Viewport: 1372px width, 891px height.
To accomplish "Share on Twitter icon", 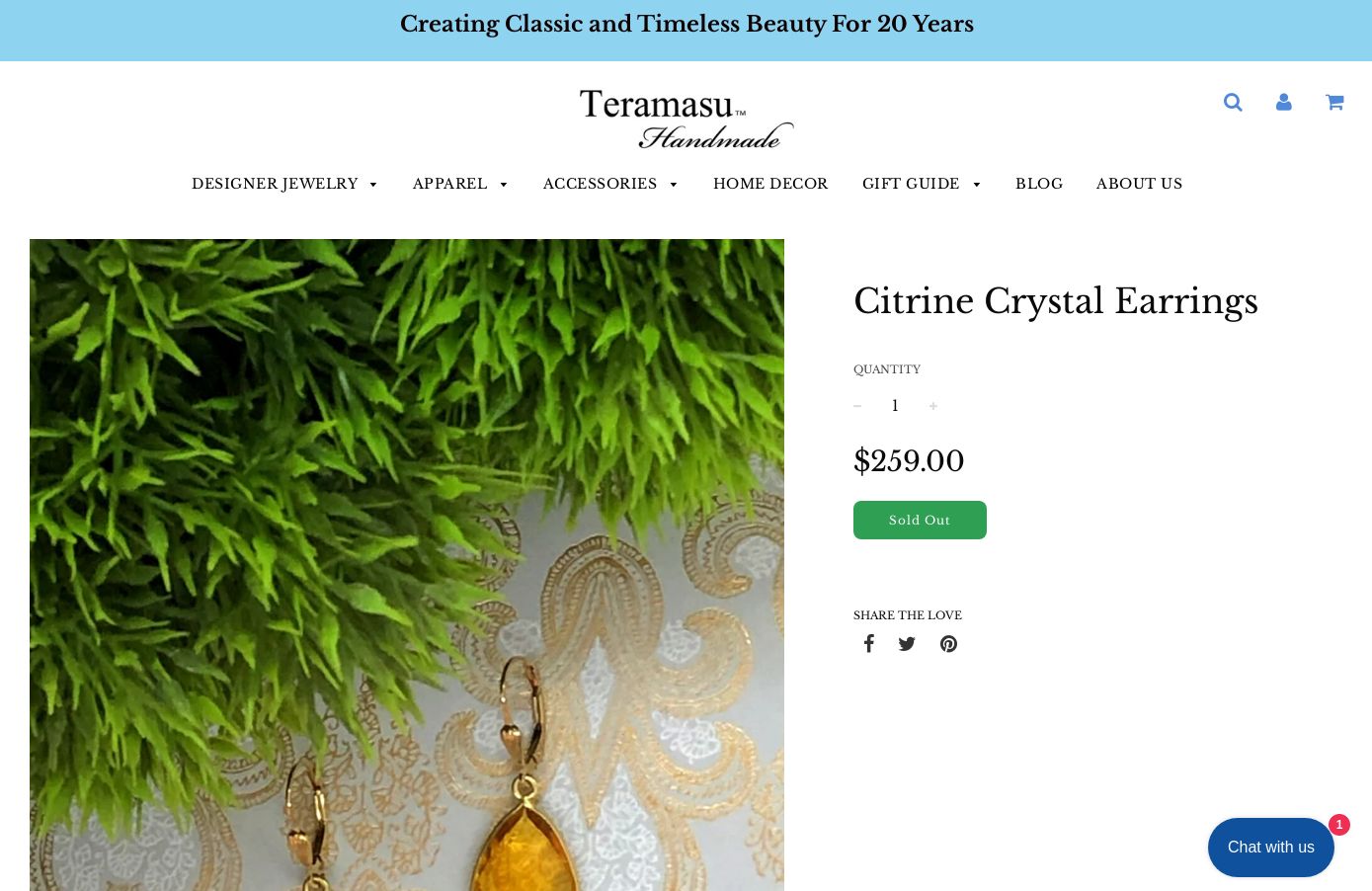I will point(907,644).
